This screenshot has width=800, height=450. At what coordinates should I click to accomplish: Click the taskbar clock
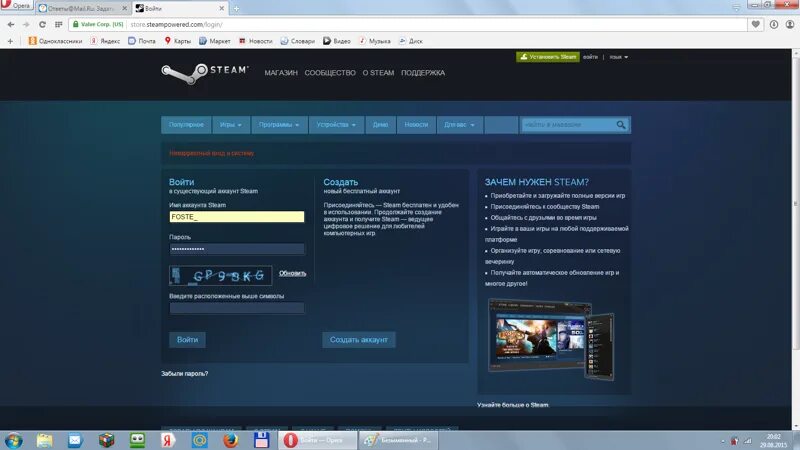tap(773, 441)
